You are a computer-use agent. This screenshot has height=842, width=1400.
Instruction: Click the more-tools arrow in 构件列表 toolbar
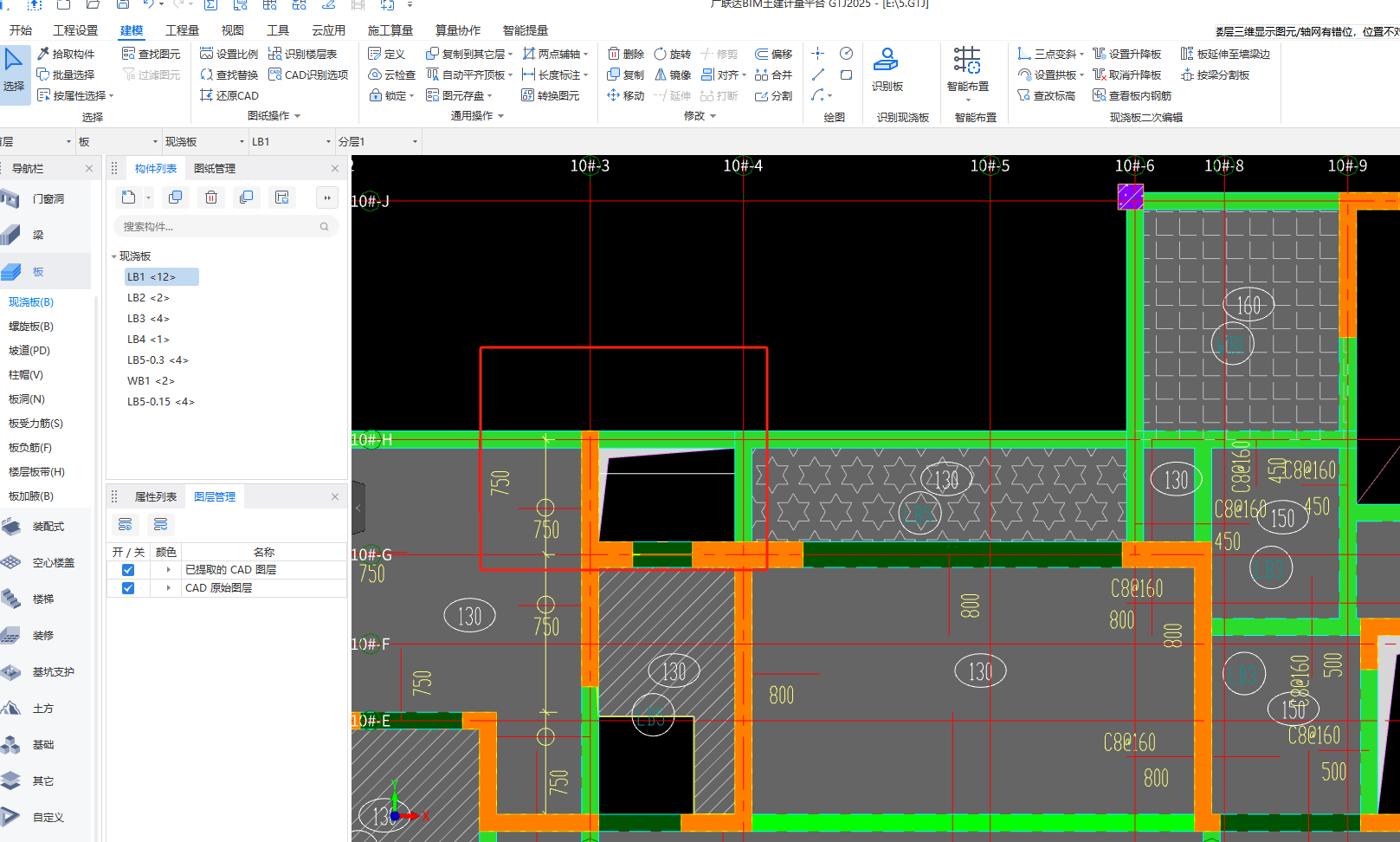pos(327,198)
